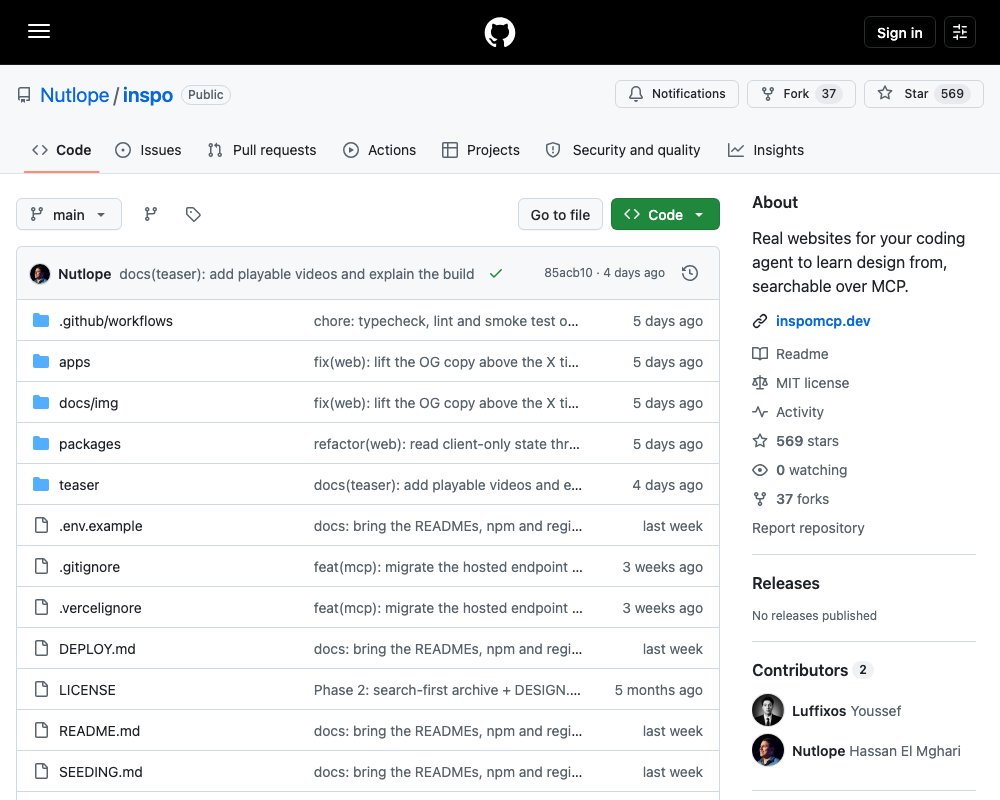
Task: Open the LICENSE commit 'Phase 2: search-first archive'
Action: tap(447, 690)
